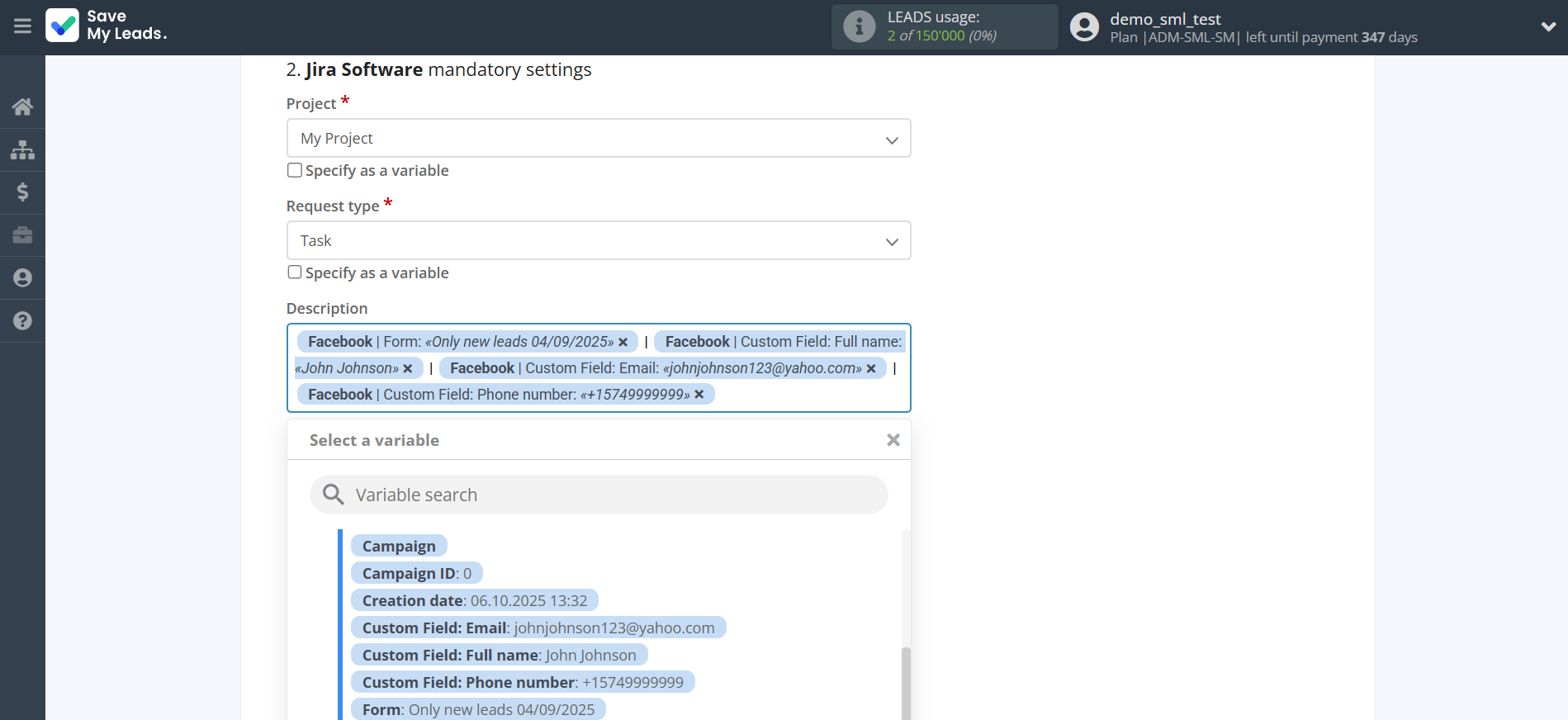Viewport: 1568px width, 720px height.
Task: Go to the home dashboard icon
Action: click(22, 107)
